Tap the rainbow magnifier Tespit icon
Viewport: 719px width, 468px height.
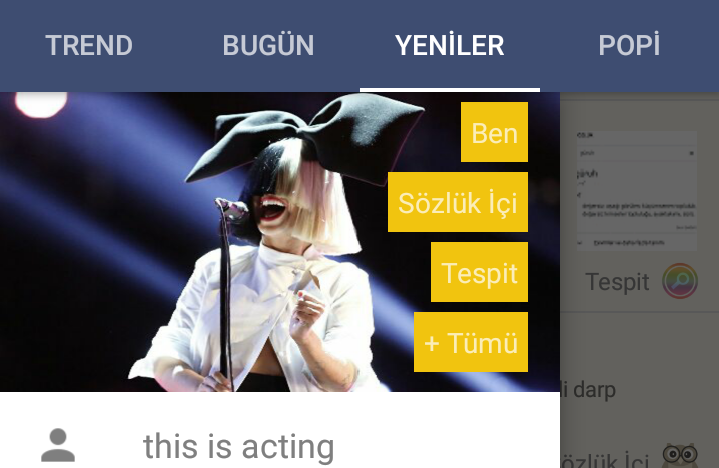coord(680,281)
